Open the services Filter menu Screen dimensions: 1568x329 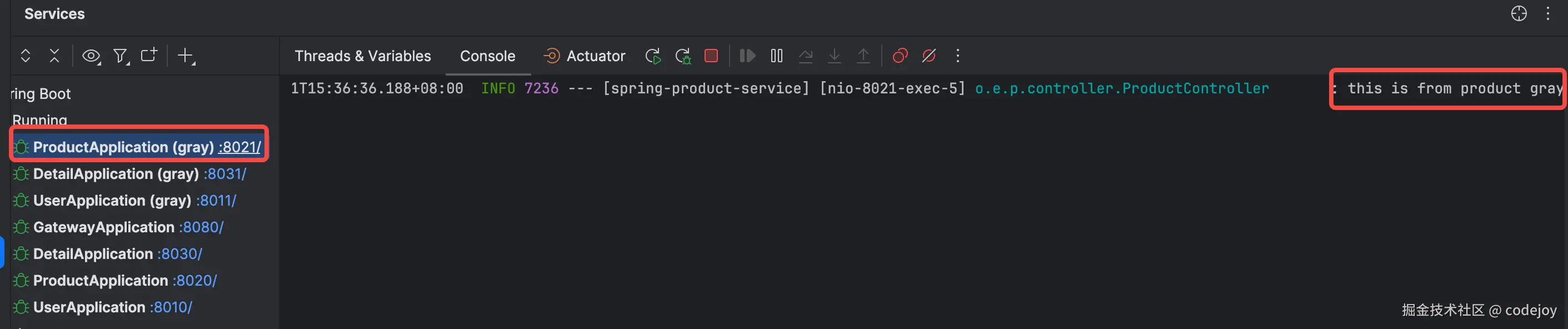121,56
